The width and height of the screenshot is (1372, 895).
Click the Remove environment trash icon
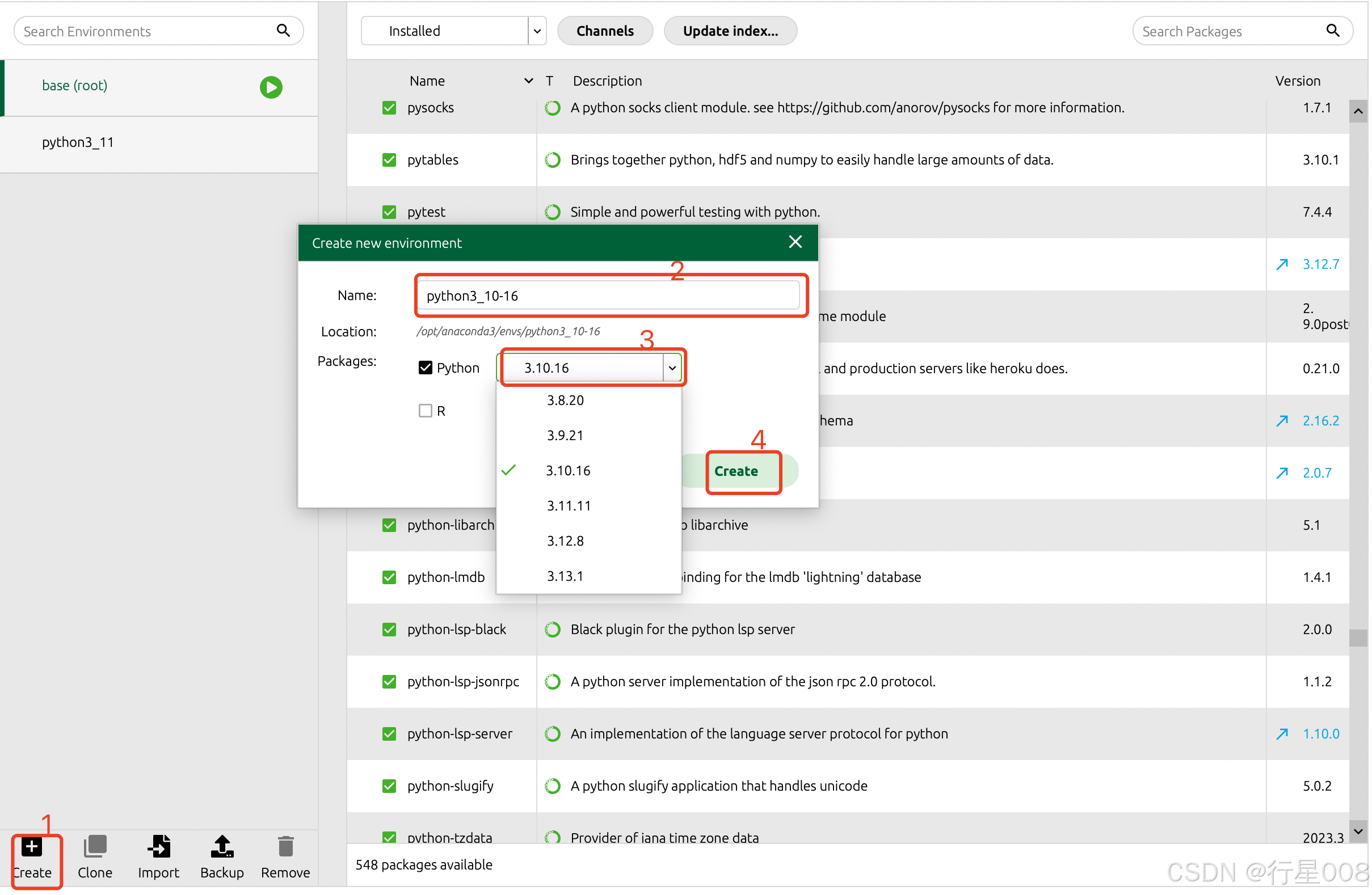[x=285, y=847]
